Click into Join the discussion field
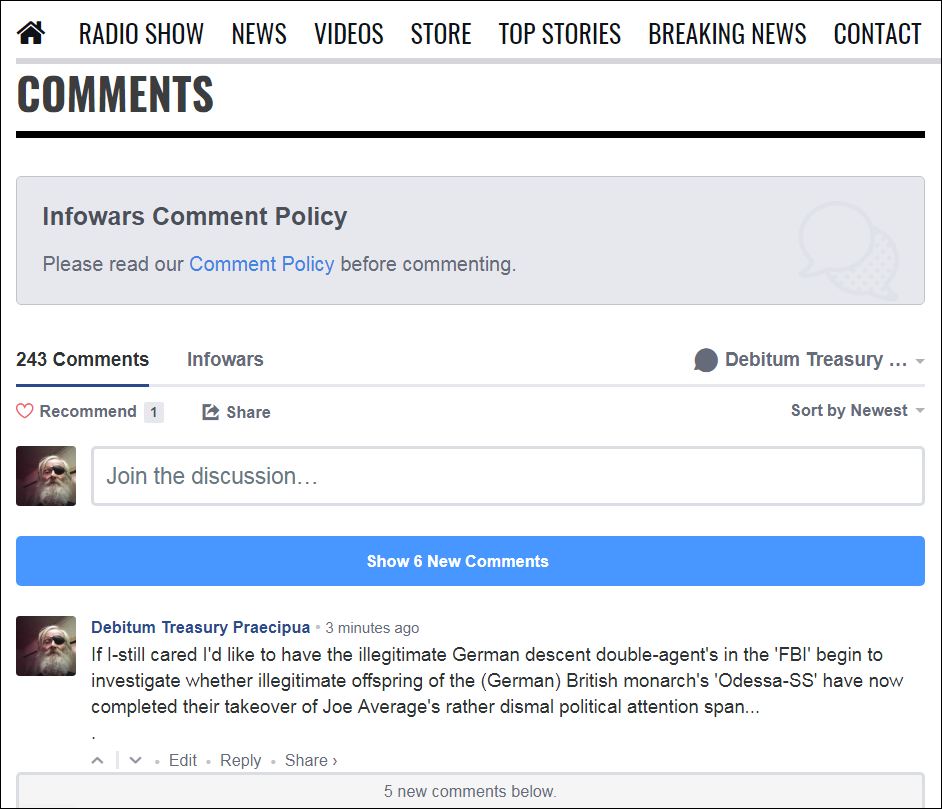The height and width of the screenshot is (809, 942). click(507, 476)
